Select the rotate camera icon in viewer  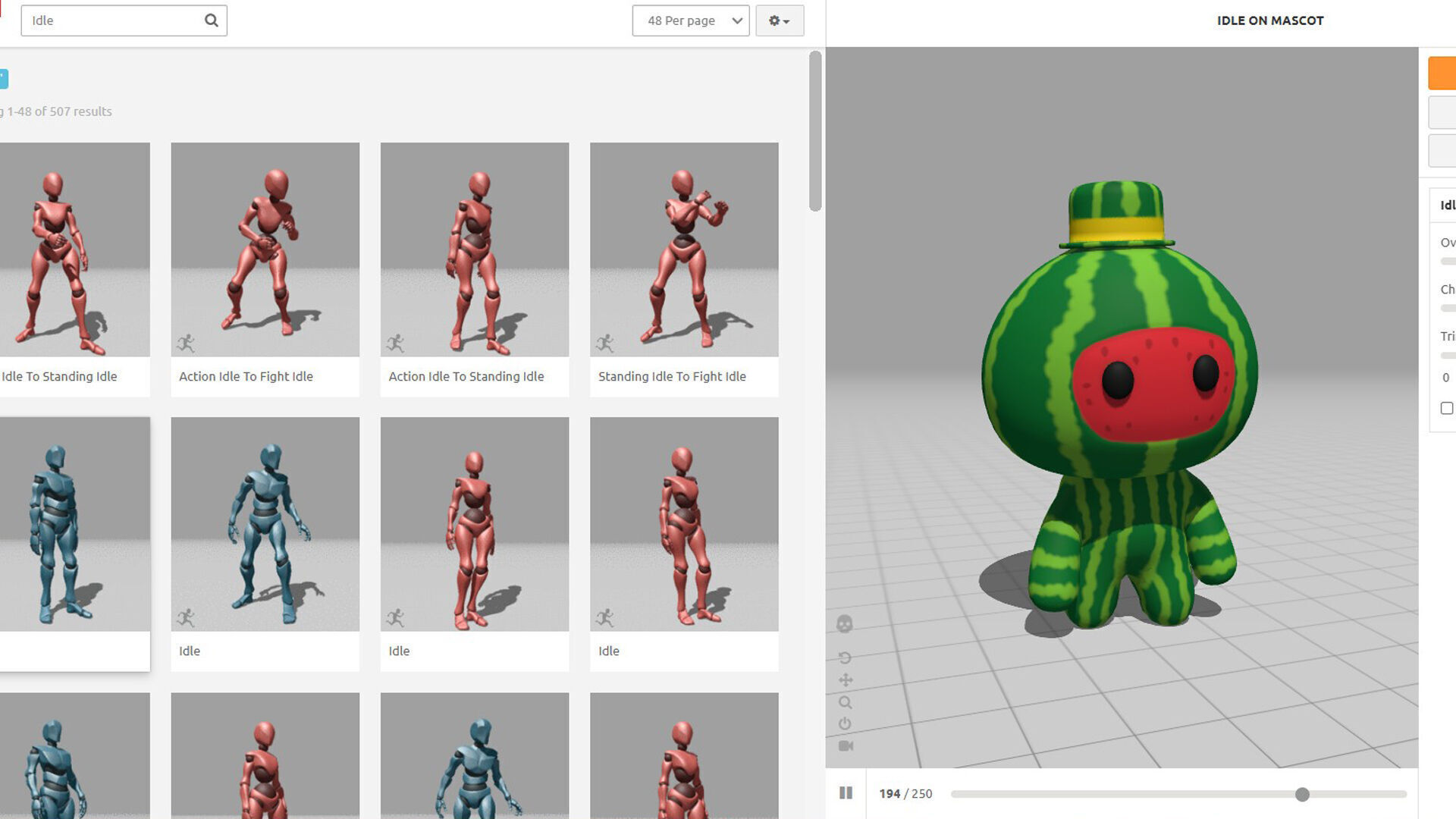[x=845, y=657]
